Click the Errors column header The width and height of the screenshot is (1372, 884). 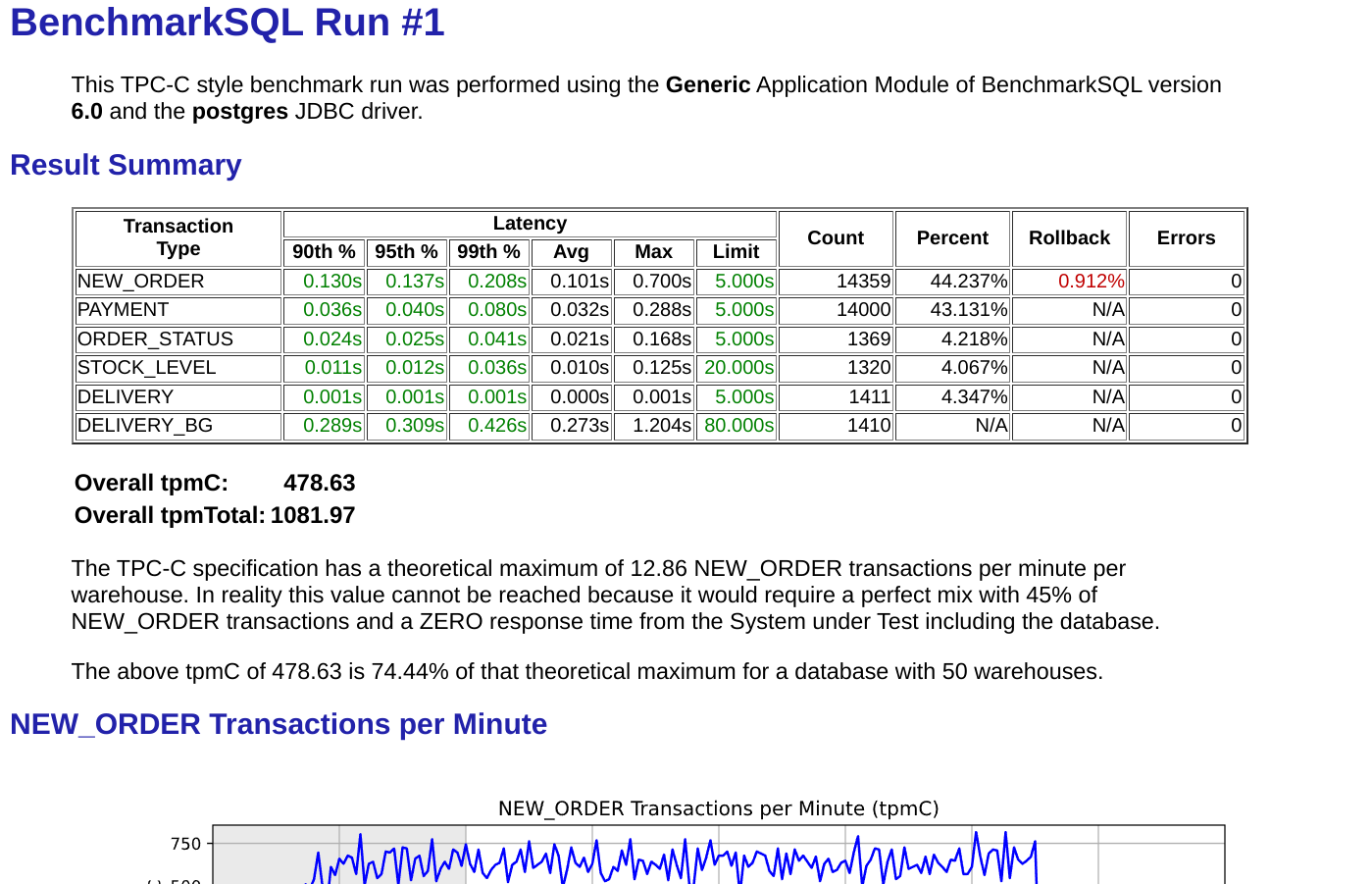(x=1186, y=237)
